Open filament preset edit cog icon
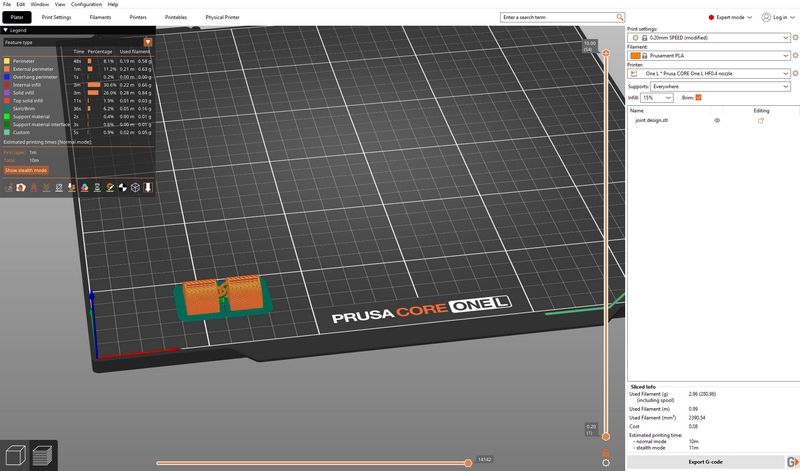This screenshot has width=800, height=471. [x=795, y=56]
